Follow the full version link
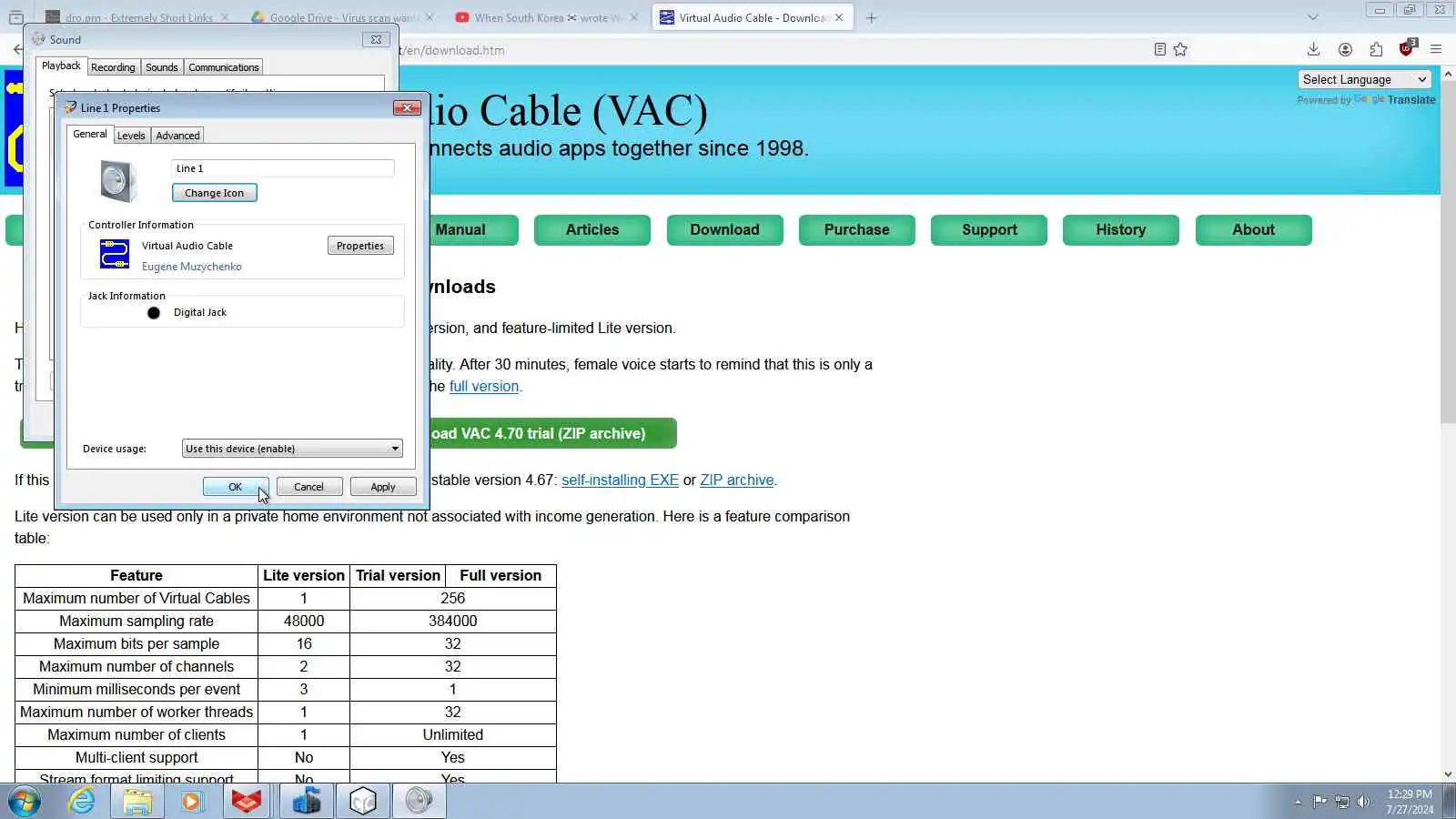This screenshot has width=1456, height=819. coord(484,386)
